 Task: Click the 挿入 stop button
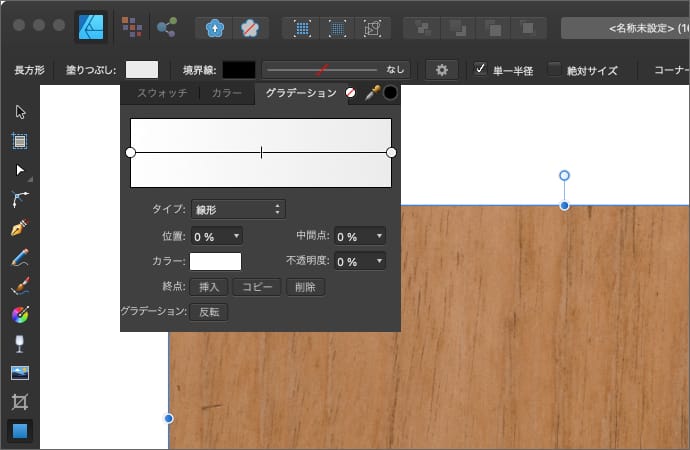(209, 287)
